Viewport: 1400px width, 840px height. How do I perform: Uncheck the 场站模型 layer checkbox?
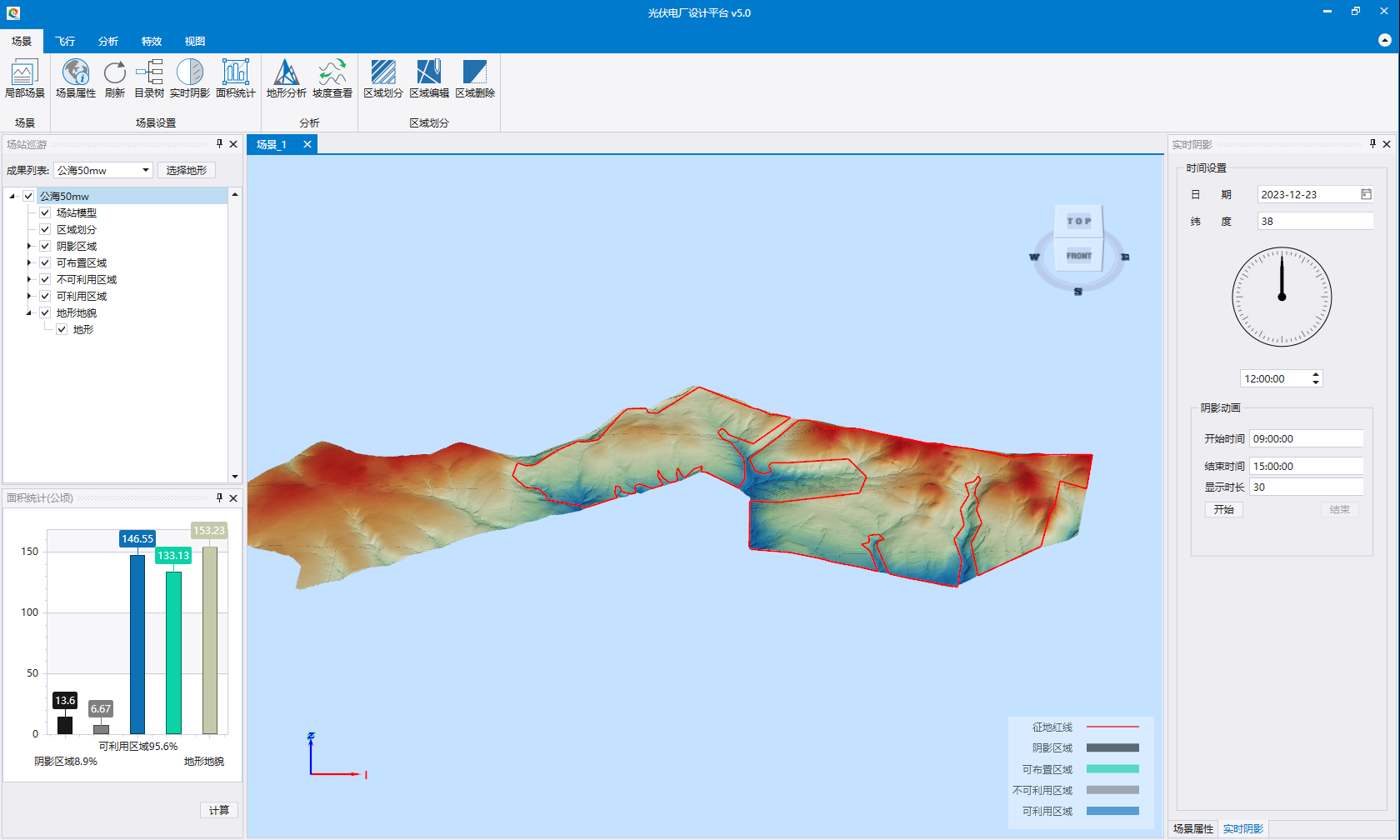[x=45, y=212]
